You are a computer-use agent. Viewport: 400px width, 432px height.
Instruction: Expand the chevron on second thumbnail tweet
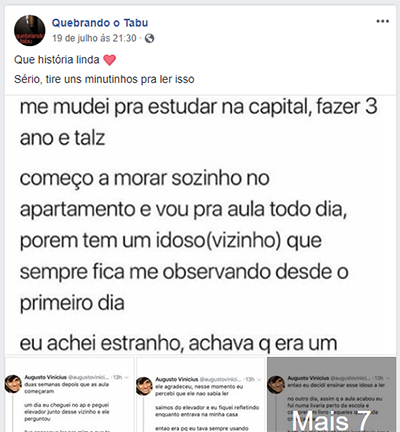(259, 380)
